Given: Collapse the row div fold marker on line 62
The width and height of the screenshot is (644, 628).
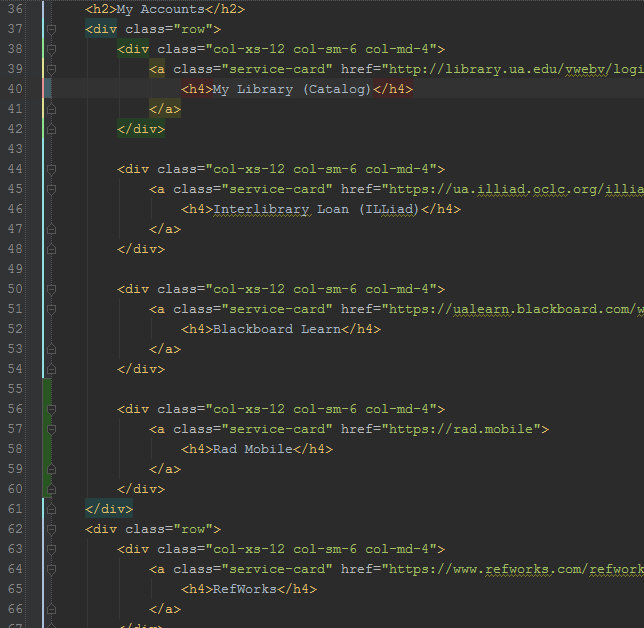Looking at the screenshot, I should (x=51, y=529).
